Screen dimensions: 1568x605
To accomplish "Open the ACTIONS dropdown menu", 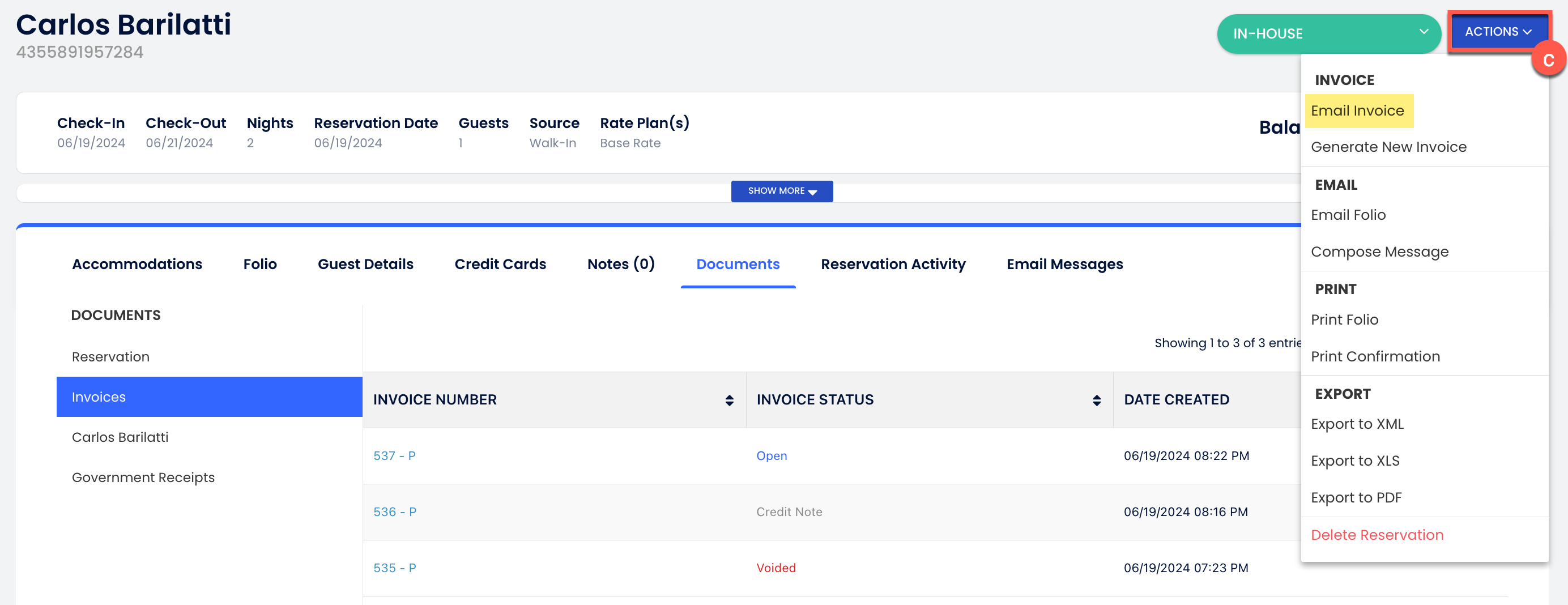I will coord(1497,32).
